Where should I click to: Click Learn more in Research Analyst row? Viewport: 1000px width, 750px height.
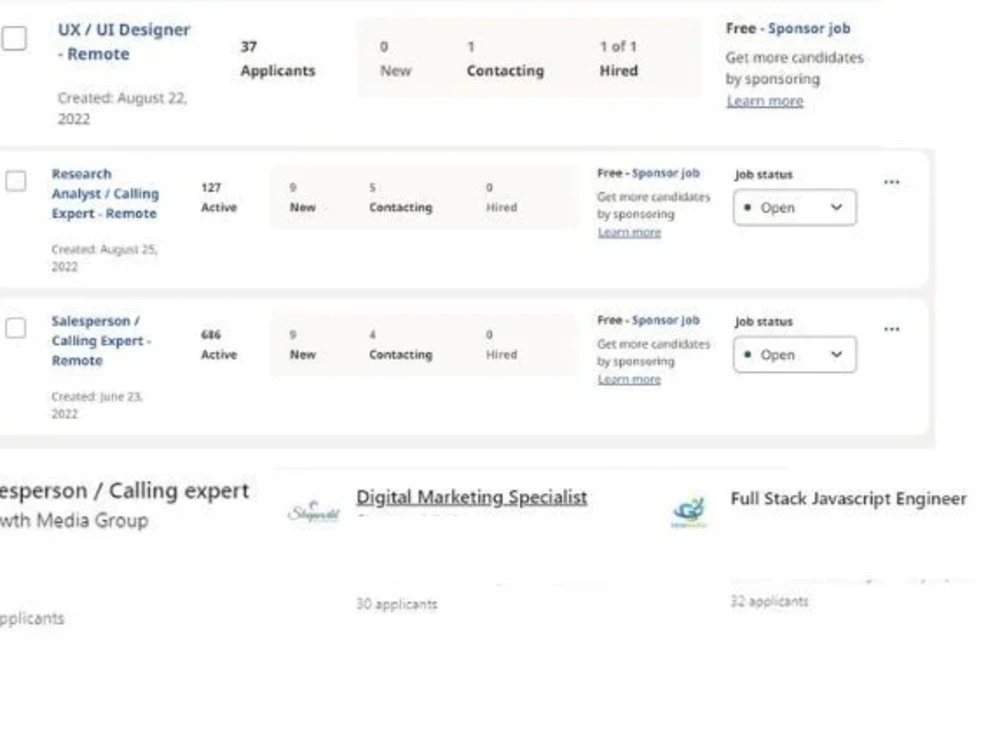(x=629, y=232)
